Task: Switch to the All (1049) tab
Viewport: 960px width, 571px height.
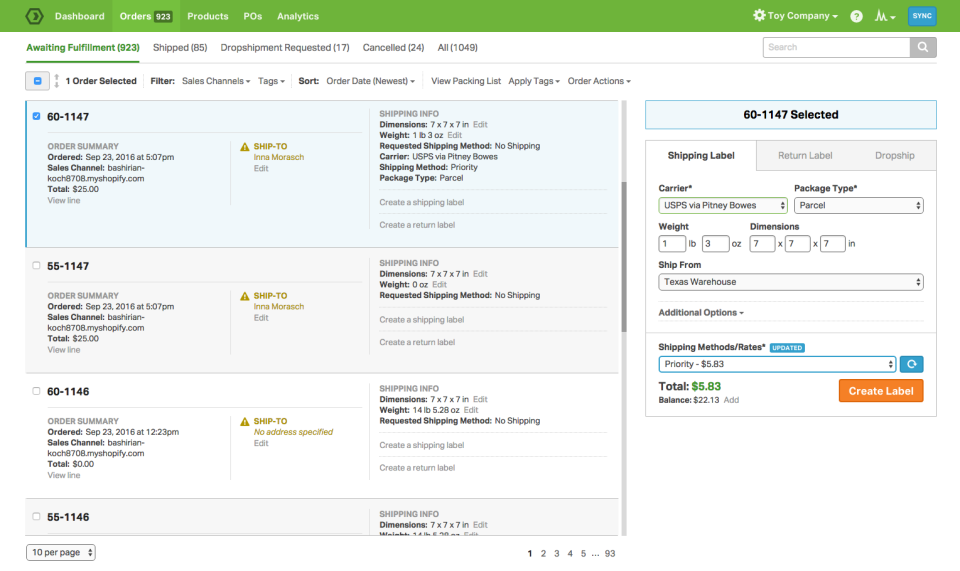Action: click(457, 48)
